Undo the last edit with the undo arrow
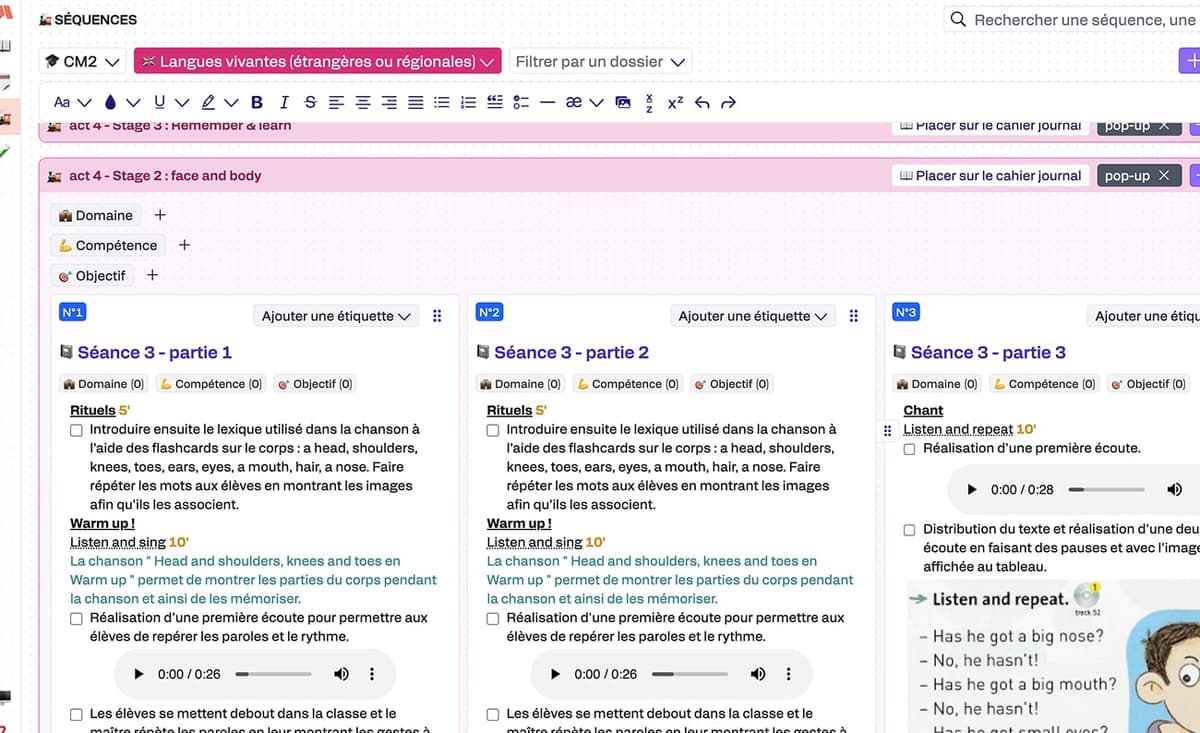This screenshot has height=733, width=1200. point(702,102)
